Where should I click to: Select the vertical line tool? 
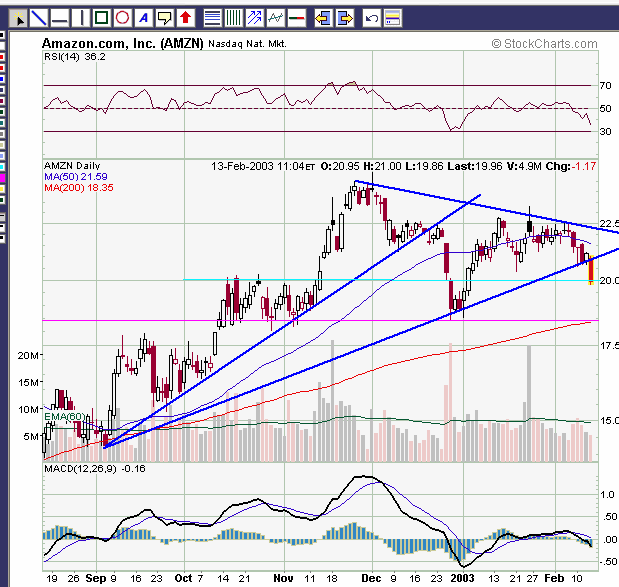(81, 18)
